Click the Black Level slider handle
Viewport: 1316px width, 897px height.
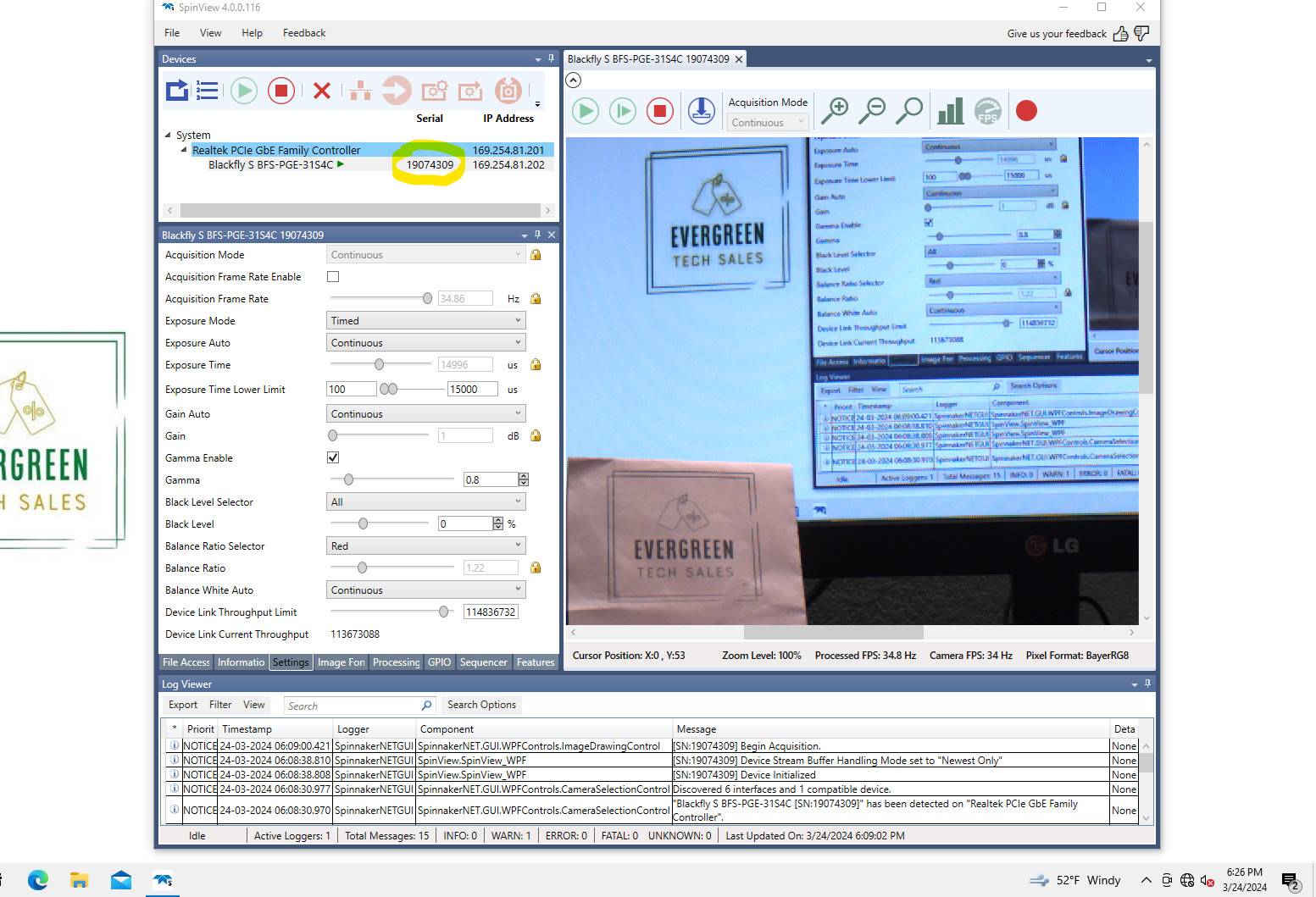coord(363,523)
